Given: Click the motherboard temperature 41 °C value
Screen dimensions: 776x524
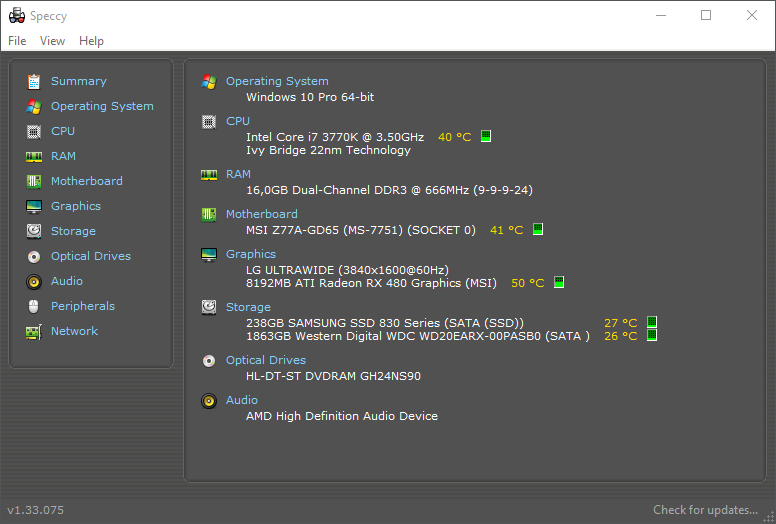Looking at the screenshot, I should tap(507, 230).
